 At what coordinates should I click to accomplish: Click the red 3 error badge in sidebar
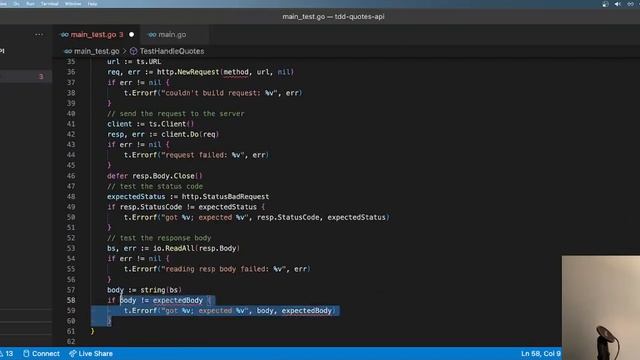pyautogui.click(x=40, y=76)
